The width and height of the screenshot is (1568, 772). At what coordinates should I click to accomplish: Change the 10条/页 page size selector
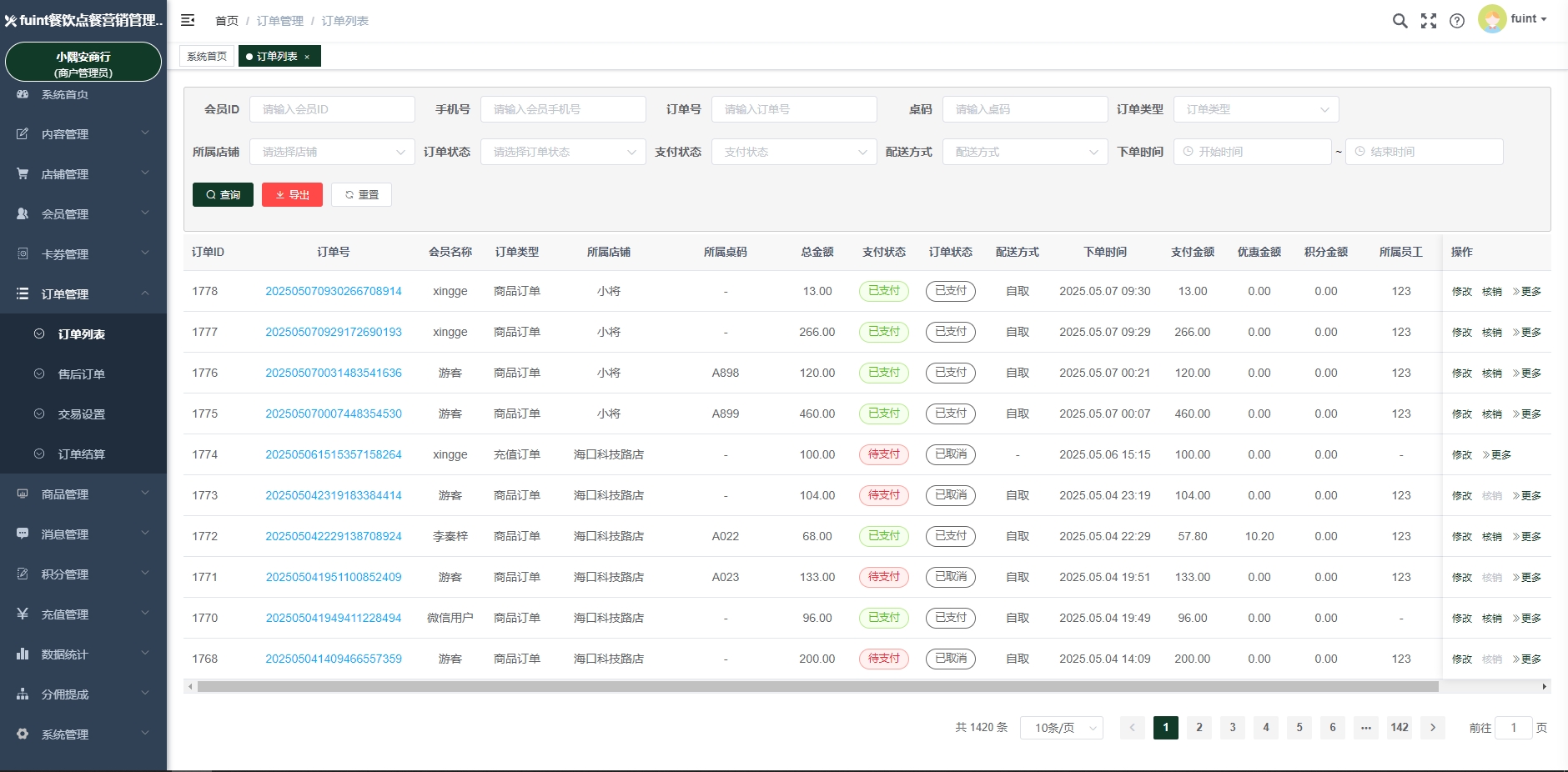[1061, 728]
